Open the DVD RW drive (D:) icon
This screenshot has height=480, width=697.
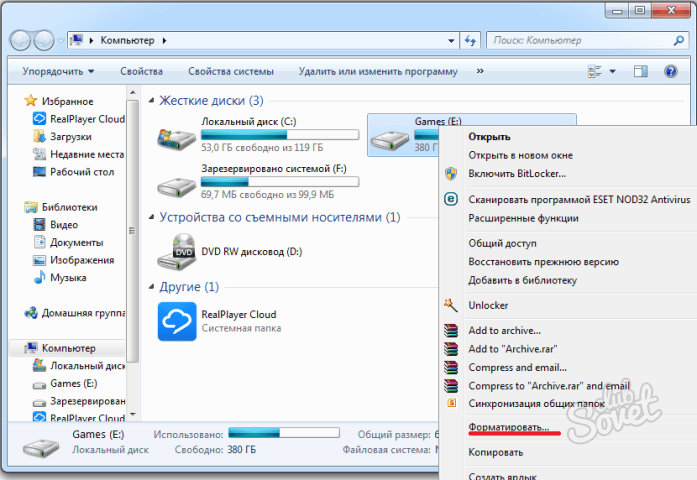point(177,252)
